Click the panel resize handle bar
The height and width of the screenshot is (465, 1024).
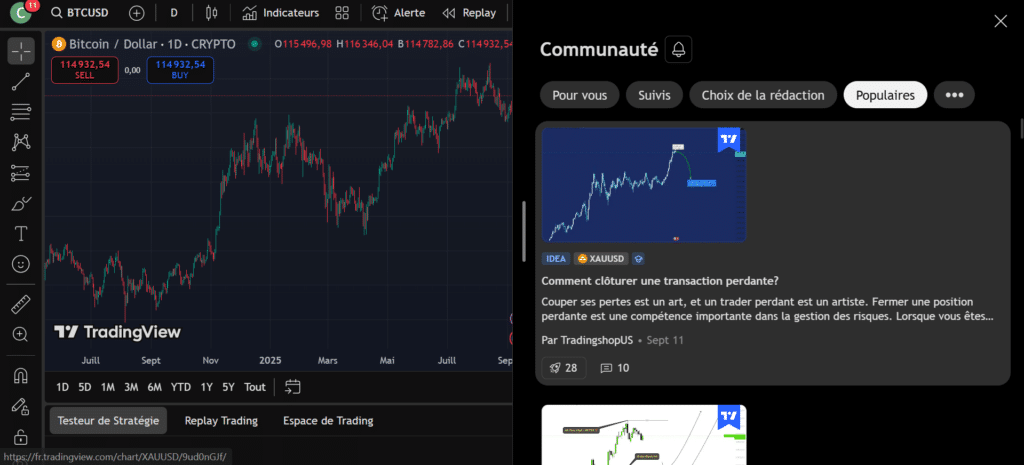(x=523, y=232)
